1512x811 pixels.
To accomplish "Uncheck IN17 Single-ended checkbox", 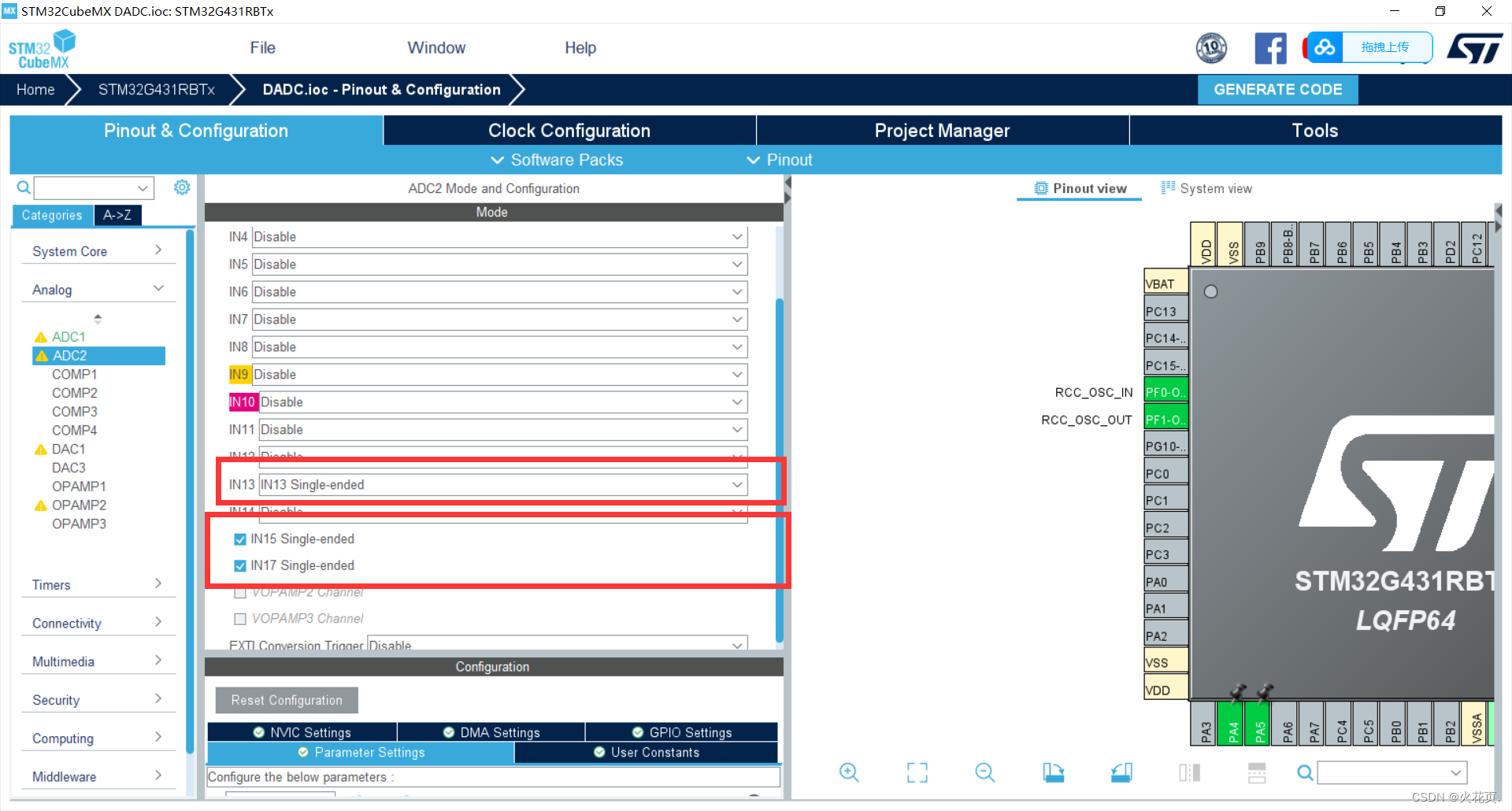I will coord(240,566).
